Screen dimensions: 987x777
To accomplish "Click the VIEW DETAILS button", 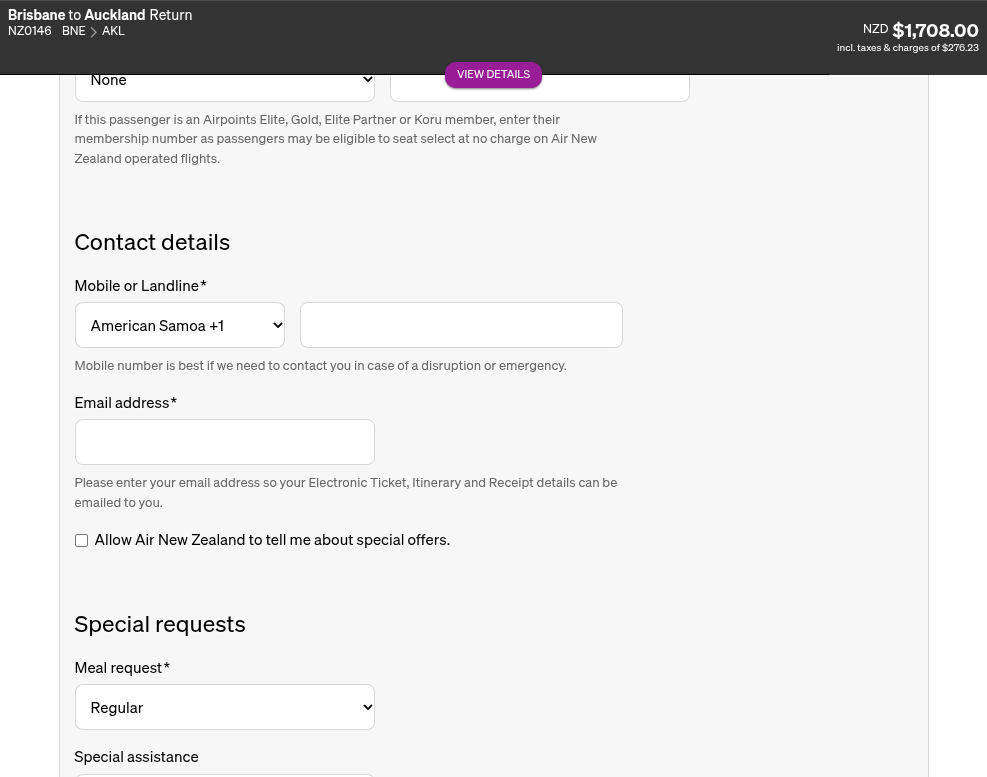I will click(493, 74).
